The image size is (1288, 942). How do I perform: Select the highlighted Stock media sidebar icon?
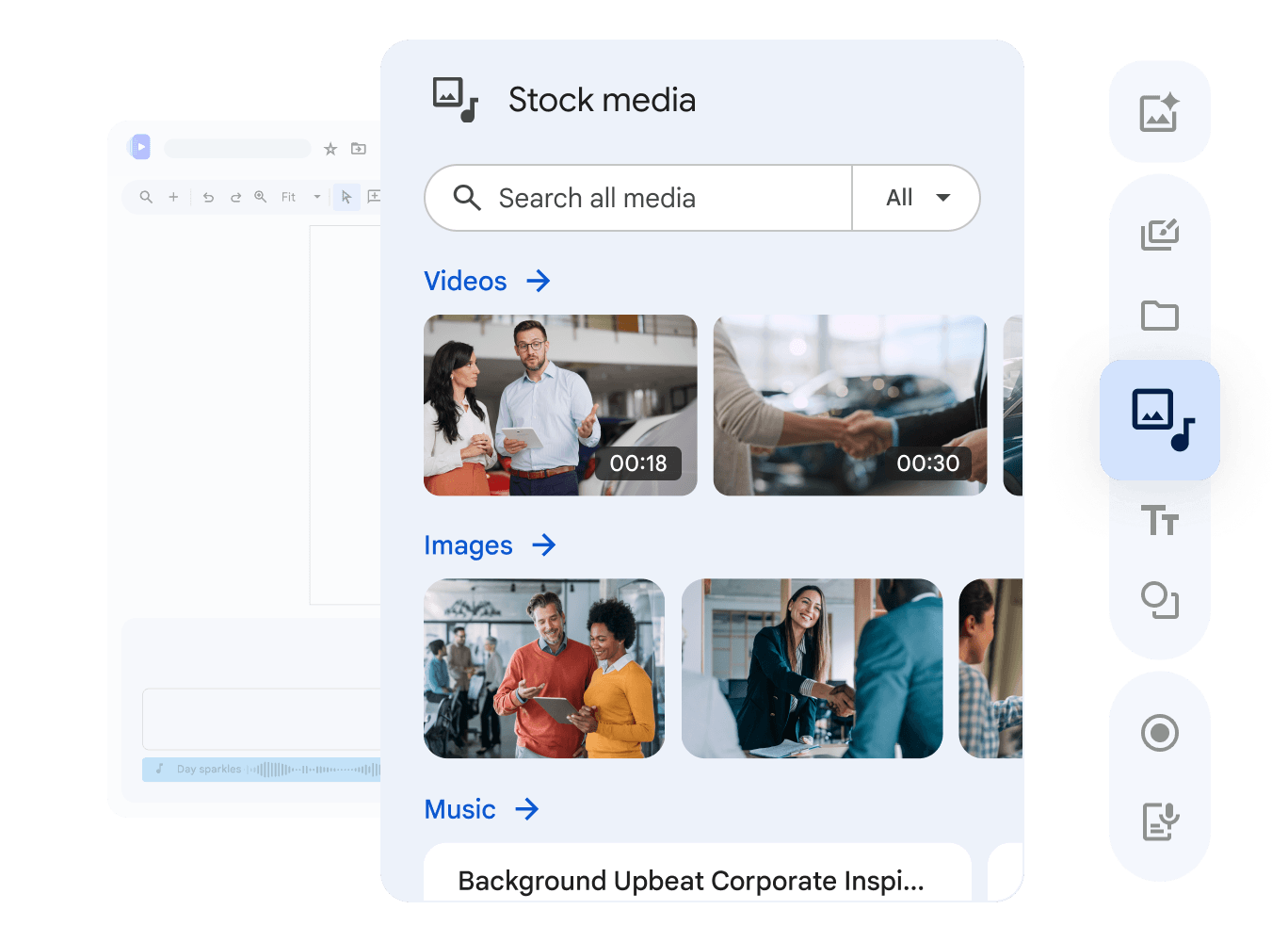click(1160, 420)
